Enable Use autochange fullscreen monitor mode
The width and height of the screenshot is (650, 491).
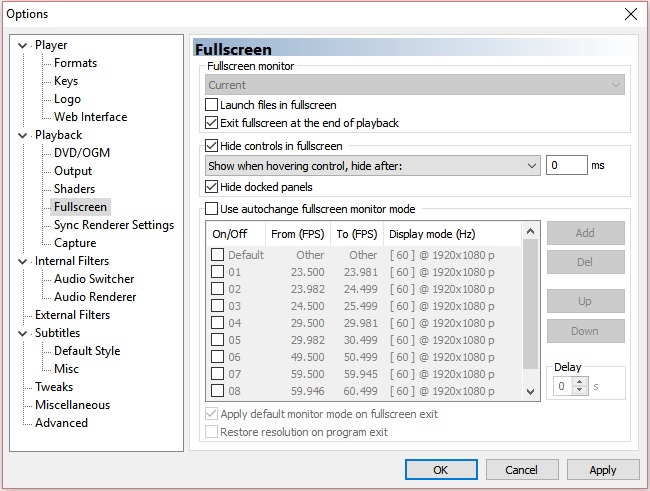[x=211, y=209]
